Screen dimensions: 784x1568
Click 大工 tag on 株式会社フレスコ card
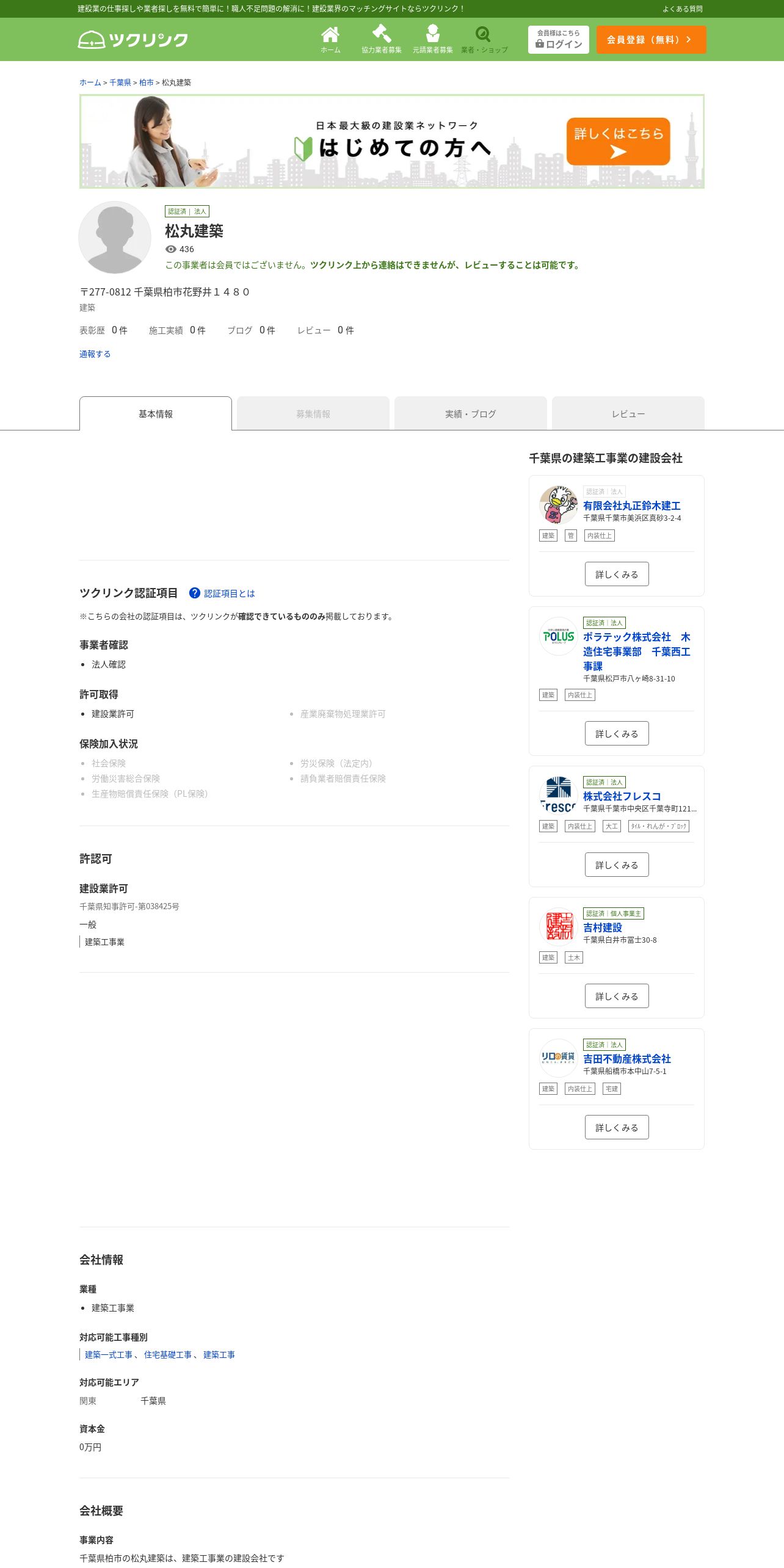click(x=612, y=826)
